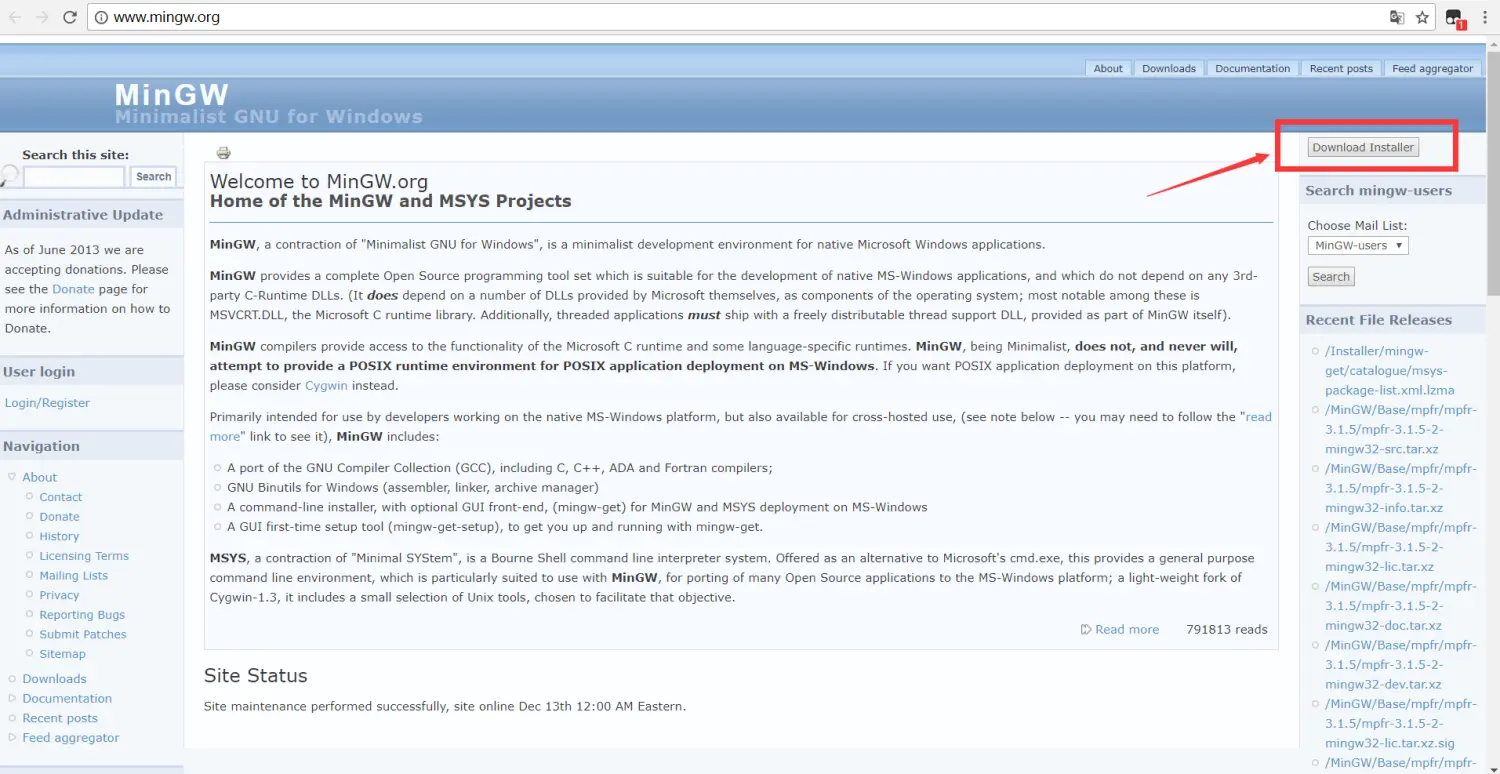This screenshot has width=1500, height=774.
Task: Click the address bar showing www.mingw.org
Action: tap(740, 17)
